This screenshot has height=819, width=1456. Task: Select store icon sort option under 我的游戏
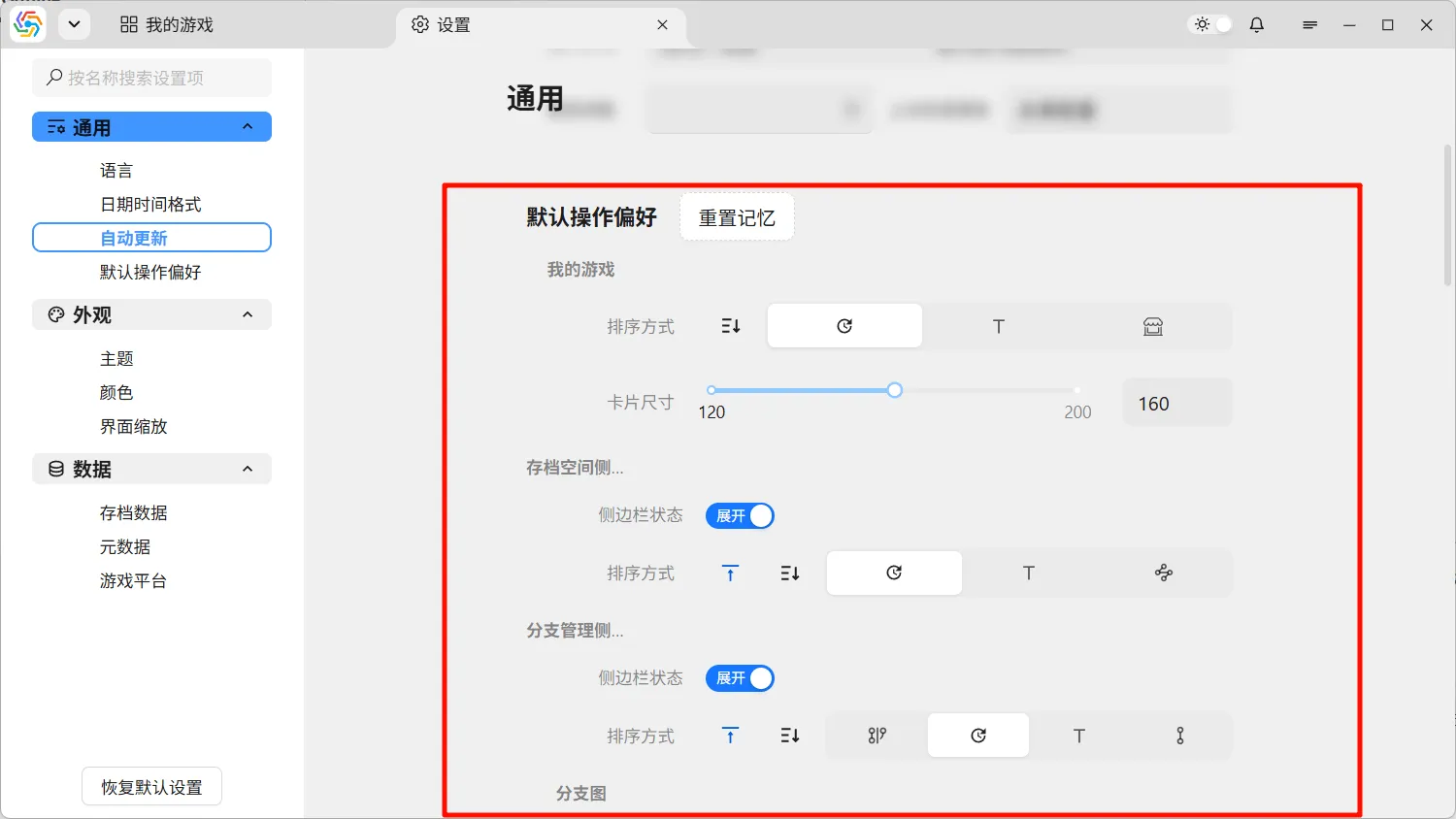[1152, 326]
